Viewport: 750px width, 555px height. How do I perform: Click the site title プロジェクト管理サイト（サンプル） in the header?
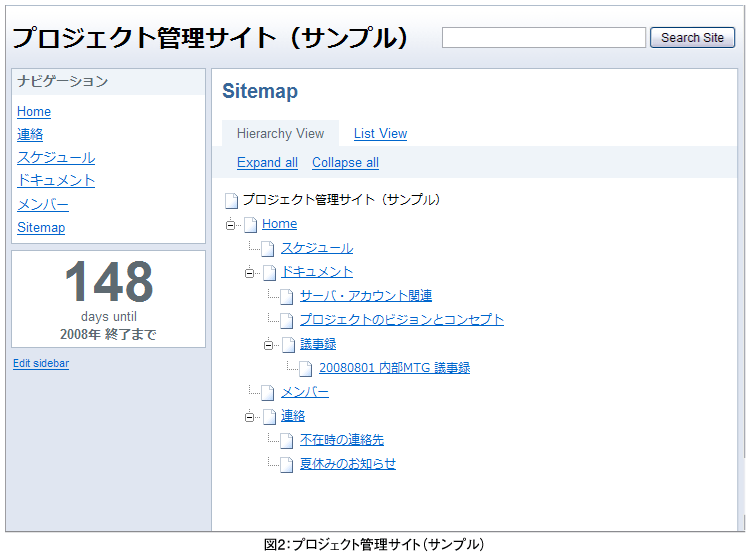pyautogui.click(x=210, y=38)
